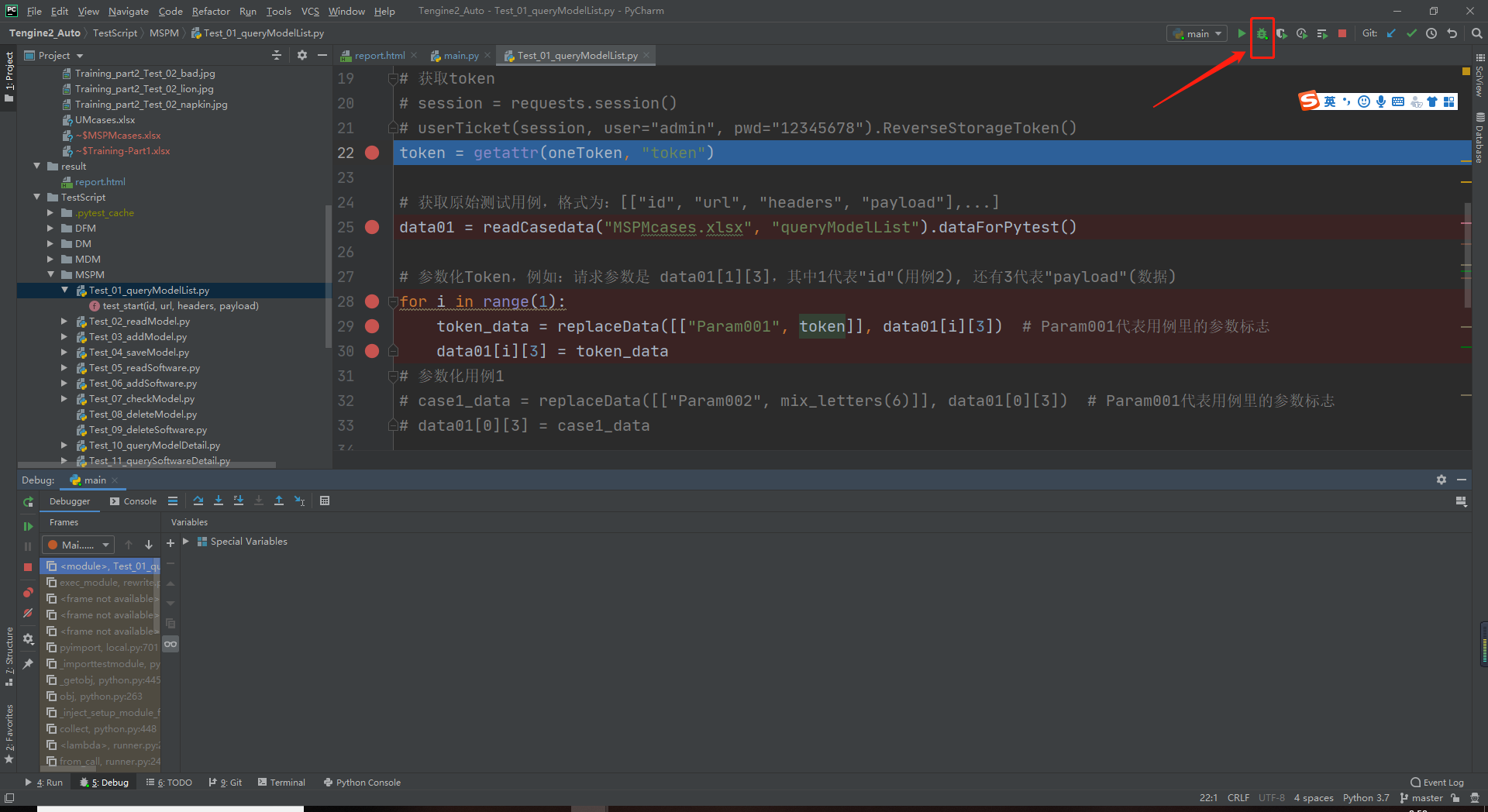Start debugging with the green bug icon
Image resolution: width=1488 pixels, height=812 pixels.
click(x=1262, y=33)
